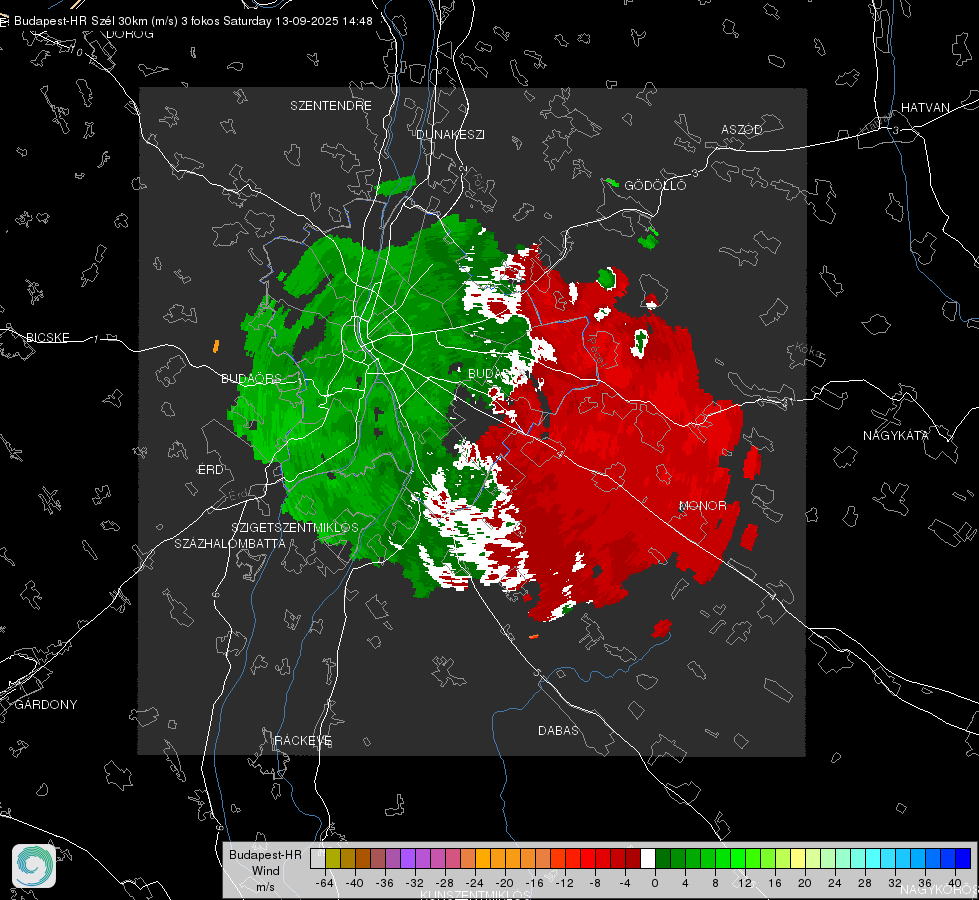Click the ASZOD city label
Image resolution: width=979 pixels, height=900 pixels.
coord(742,129)
